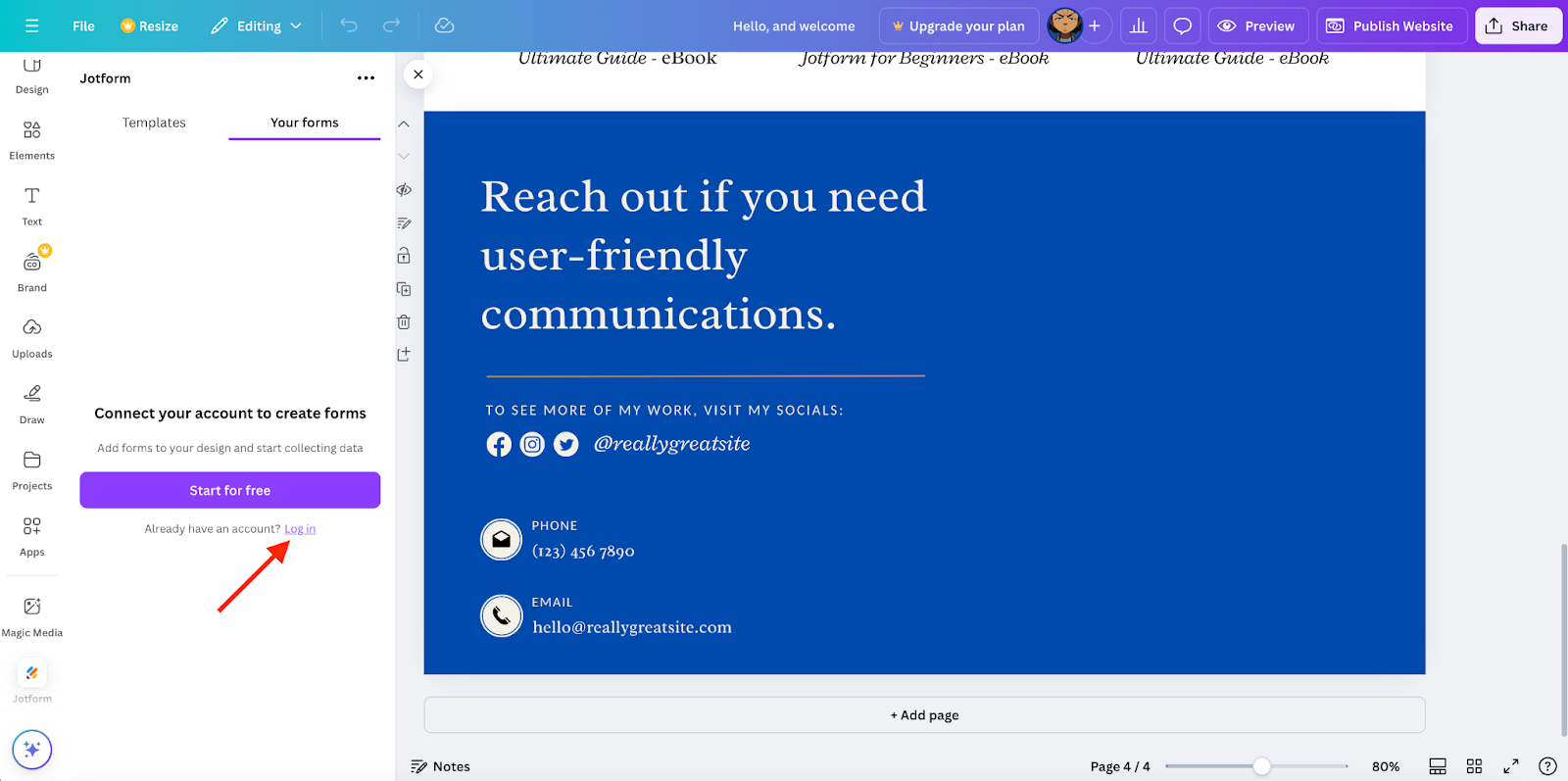
Task: Delete the page with trash icon
Action: 404,321
